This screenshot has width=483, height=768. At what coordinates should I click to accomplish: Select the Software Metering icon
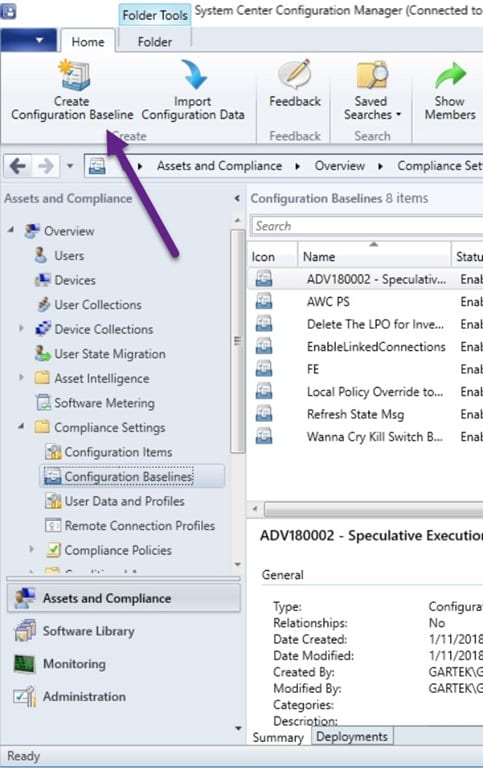pos(43,403)
